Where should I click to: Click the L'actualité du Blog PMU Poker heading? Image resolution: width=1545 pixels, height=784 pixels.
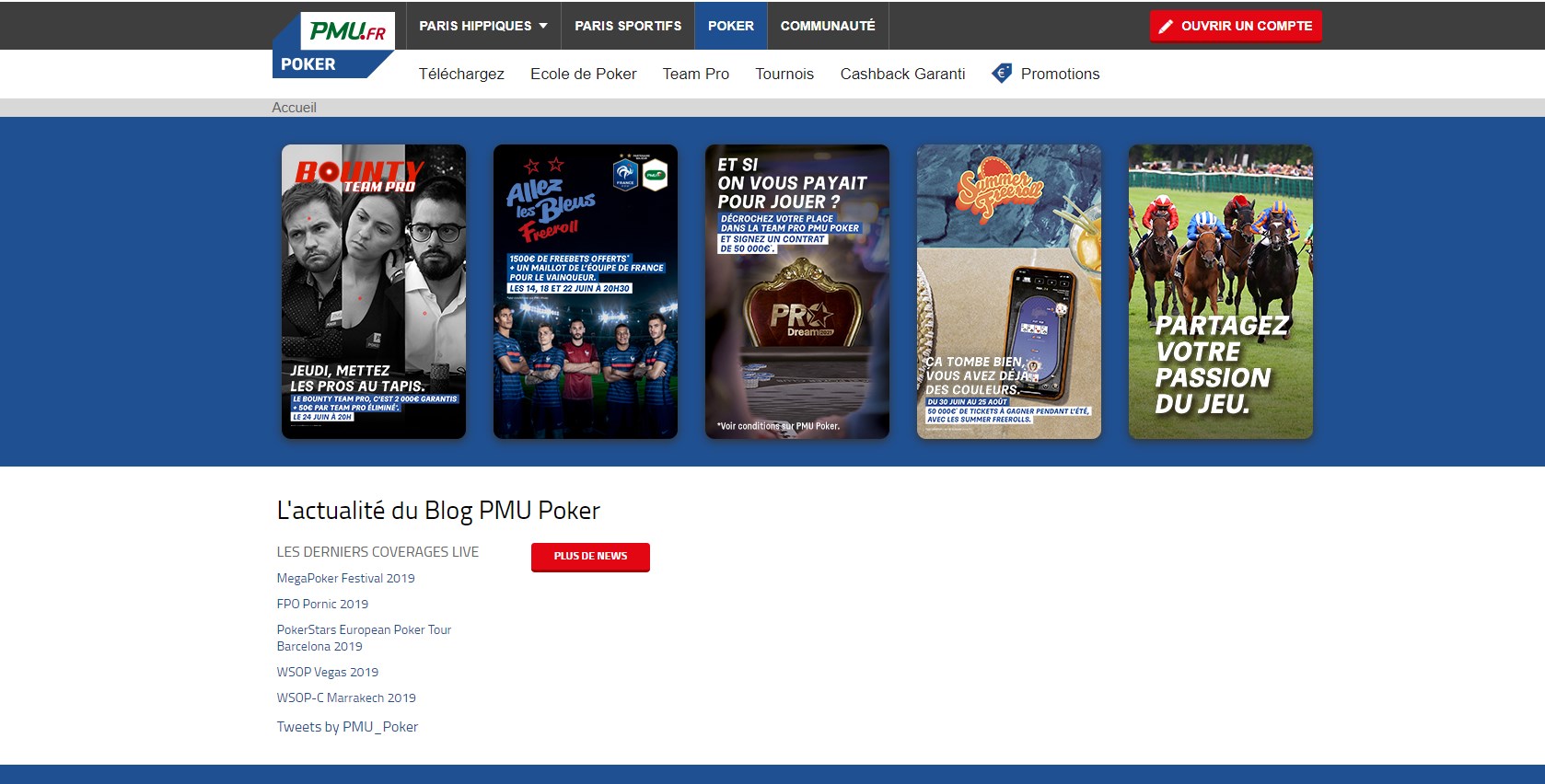click(x=438, y=511)
